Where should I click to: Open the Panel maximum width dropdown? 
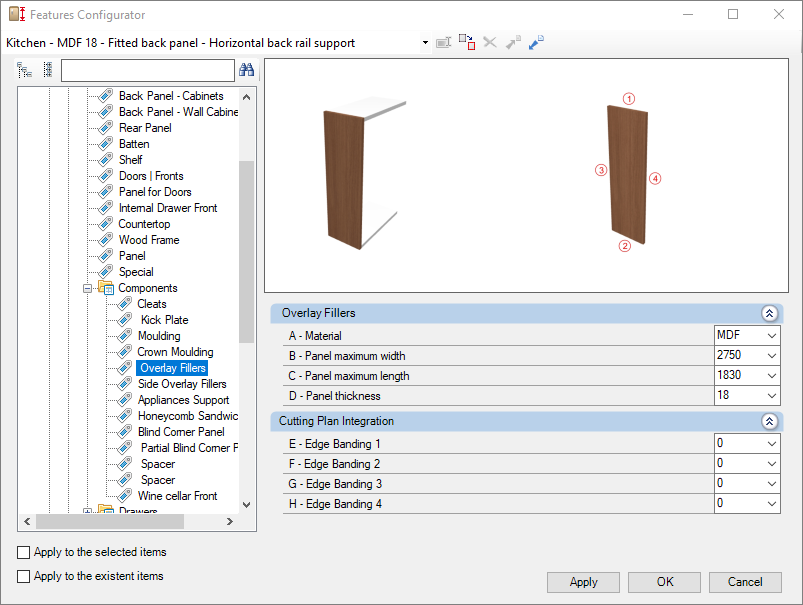772,356
